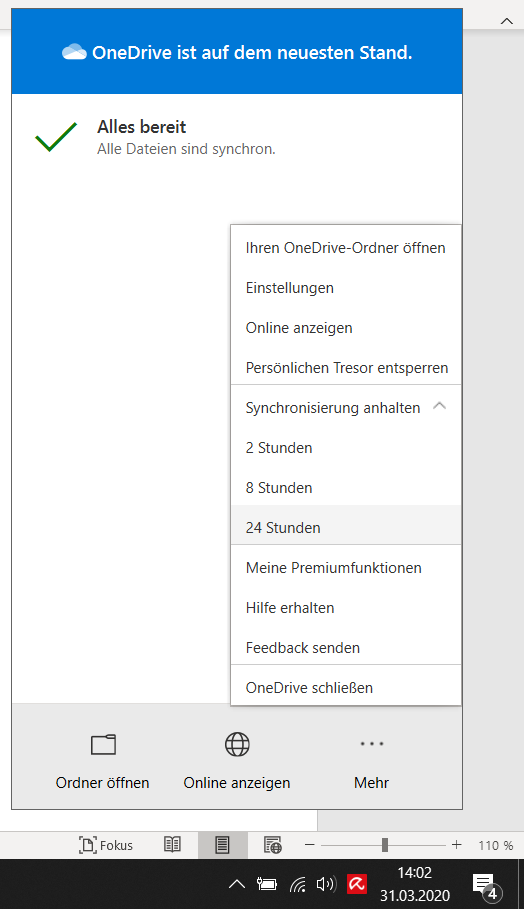The width and height of the screenshot is (524, 909).
Task: Open the Mehr three-dots menu
Action: [x=372, y=744]
